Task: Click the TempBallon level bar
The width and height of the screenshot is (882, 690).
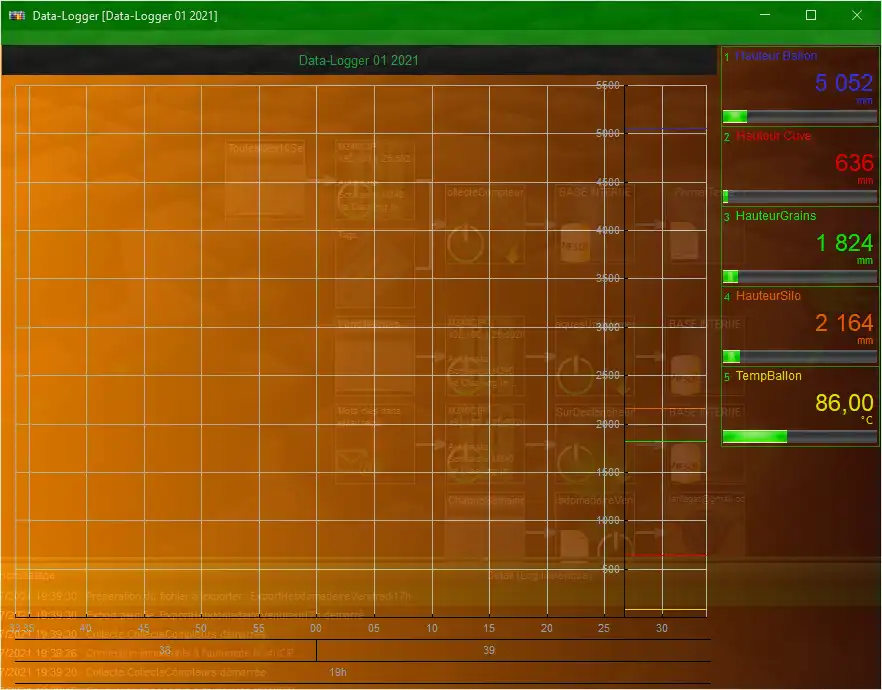Action: (799, 436)
